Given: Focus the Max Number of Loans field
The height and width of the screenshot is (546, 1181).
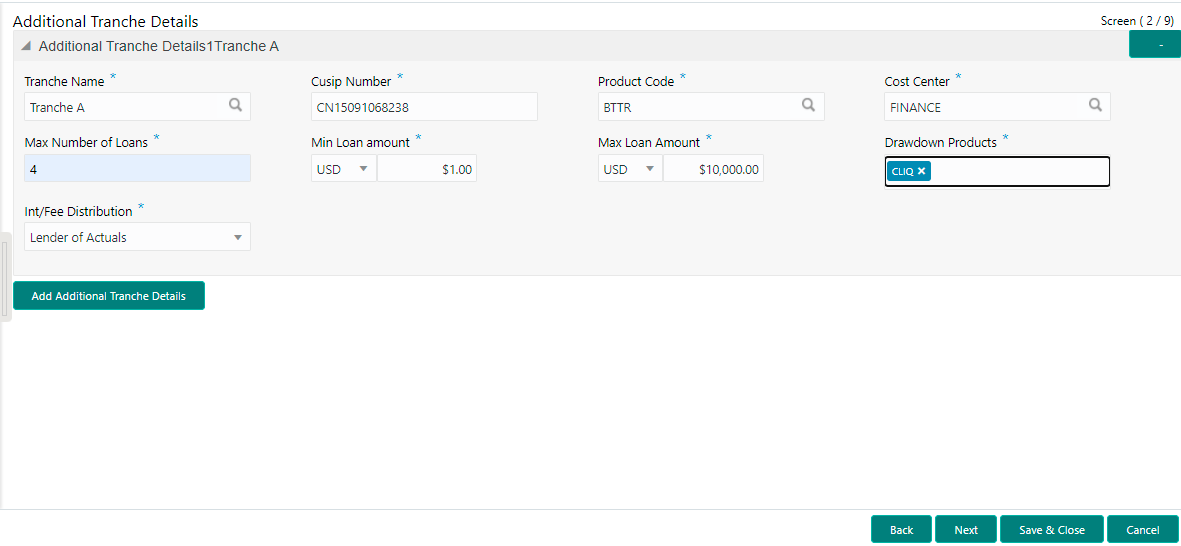Looking at the screenshot, I should coord(137,169).
